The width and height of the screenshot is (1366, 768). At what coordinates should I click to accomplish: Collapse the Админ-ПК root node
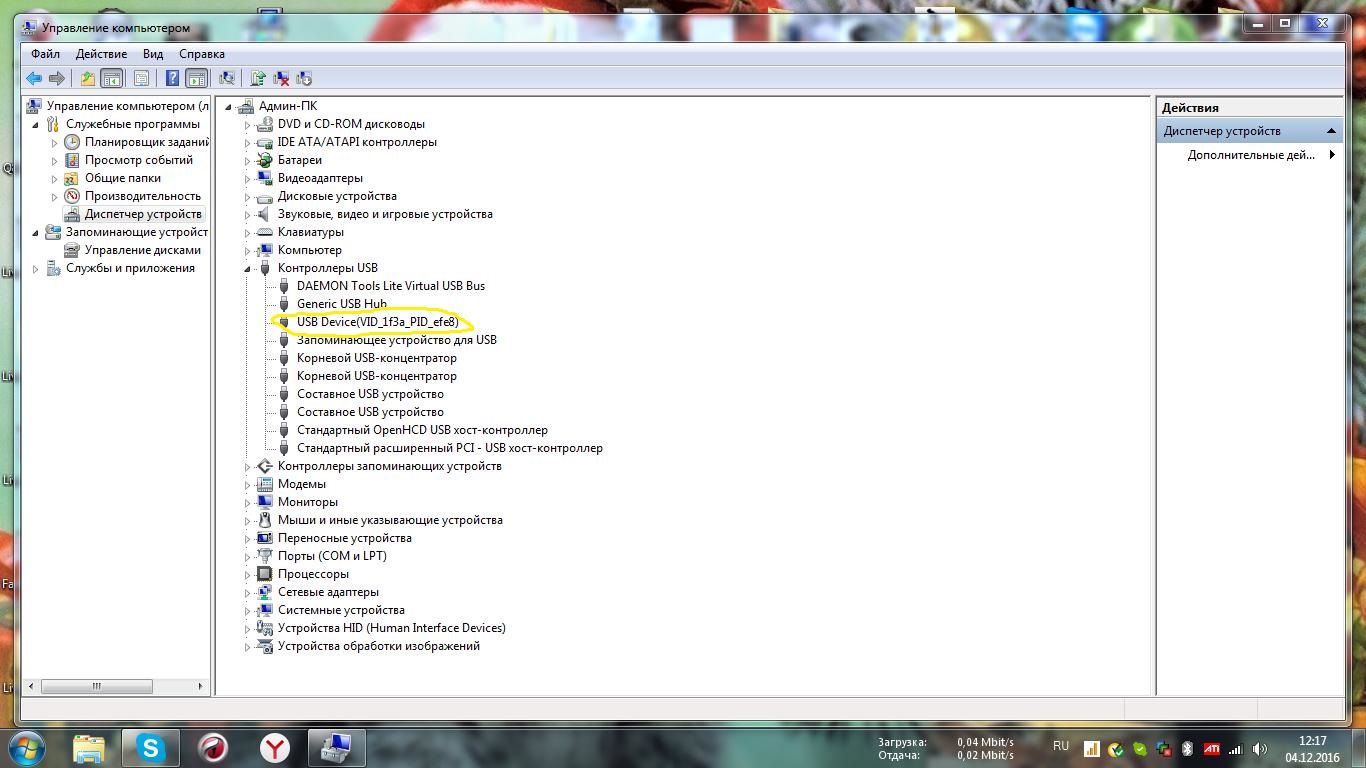(228, 106)
